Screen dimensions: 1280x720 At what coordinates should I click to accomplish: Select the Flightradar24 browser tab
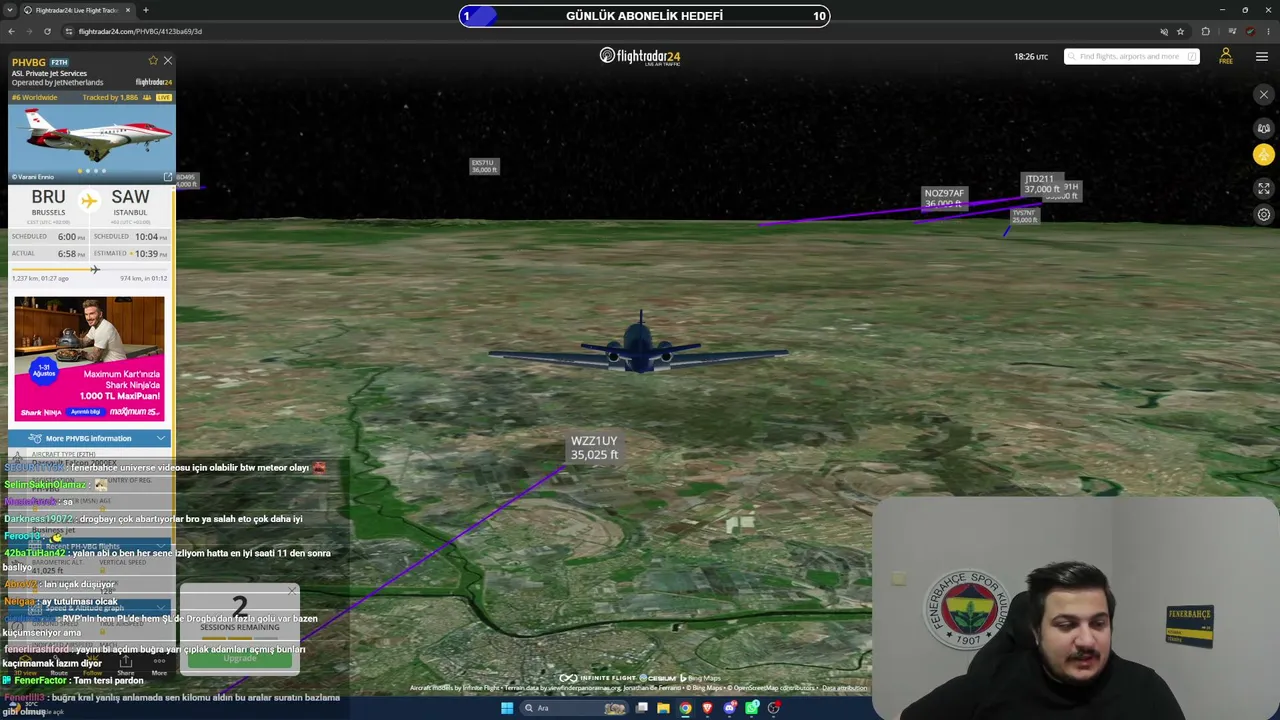[x=77, y=10]
